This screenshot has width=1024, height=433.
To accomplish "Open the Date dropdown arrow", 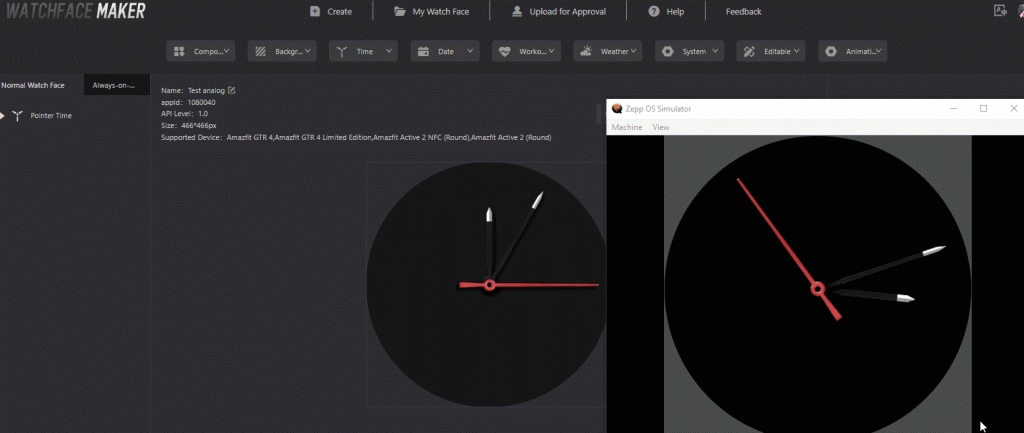I will [470, 50].
